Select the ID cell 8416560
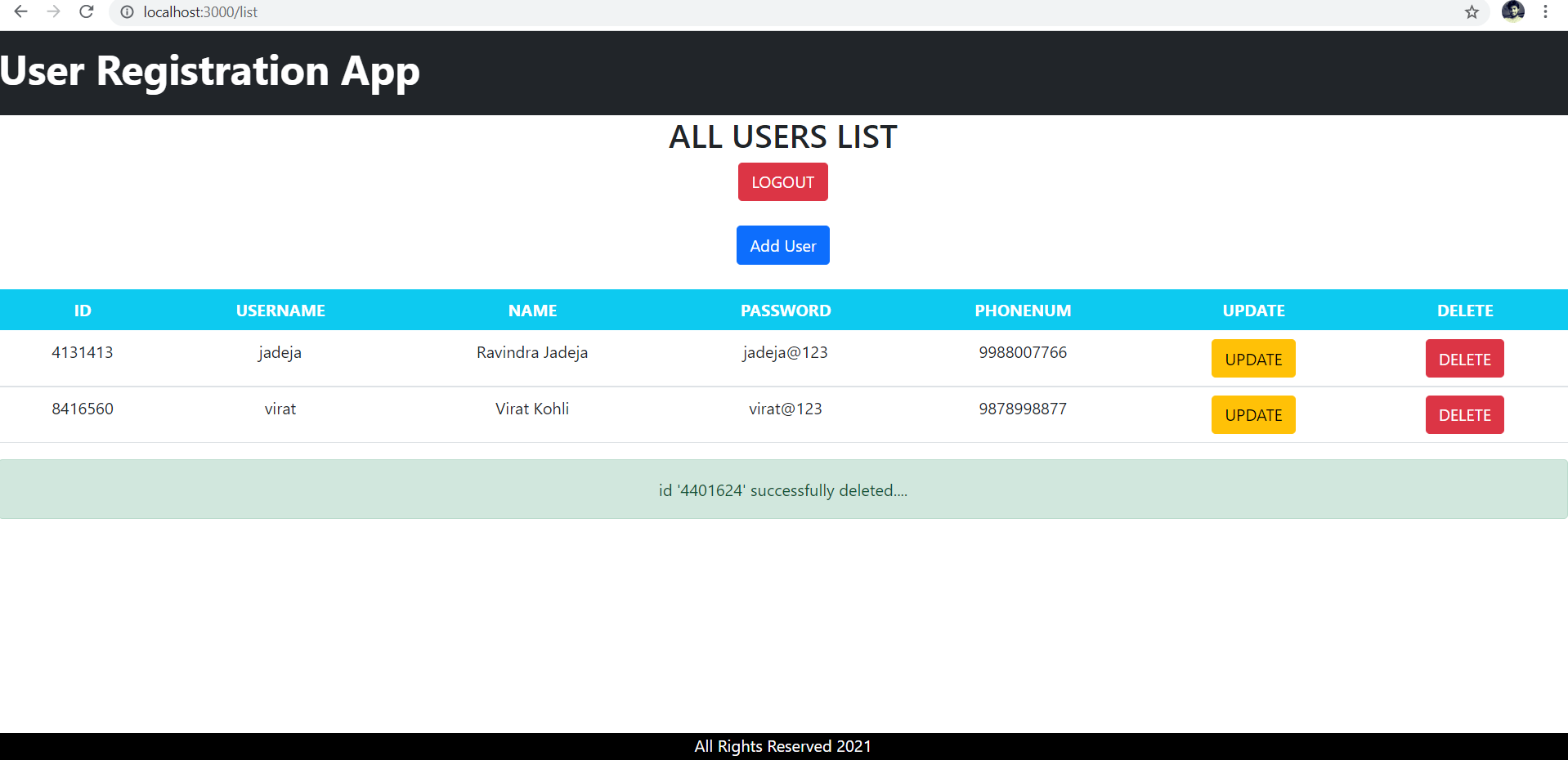The height and width of the screenshot is (760, 1568). pos(83,409)
